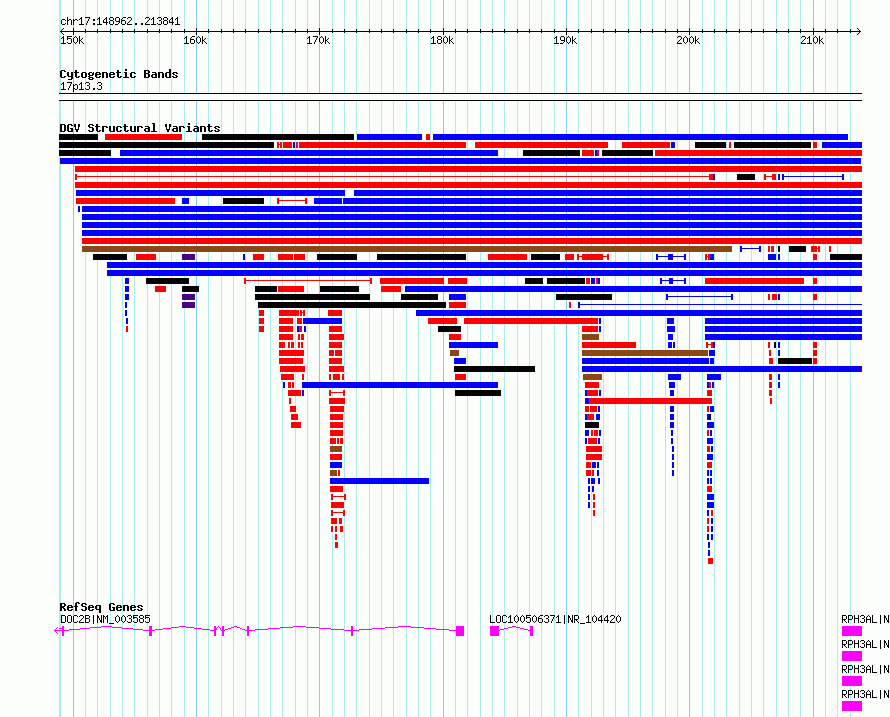Select the LOC100506371 gene glyph
890x717 pixels.
[x=511, y=631]
